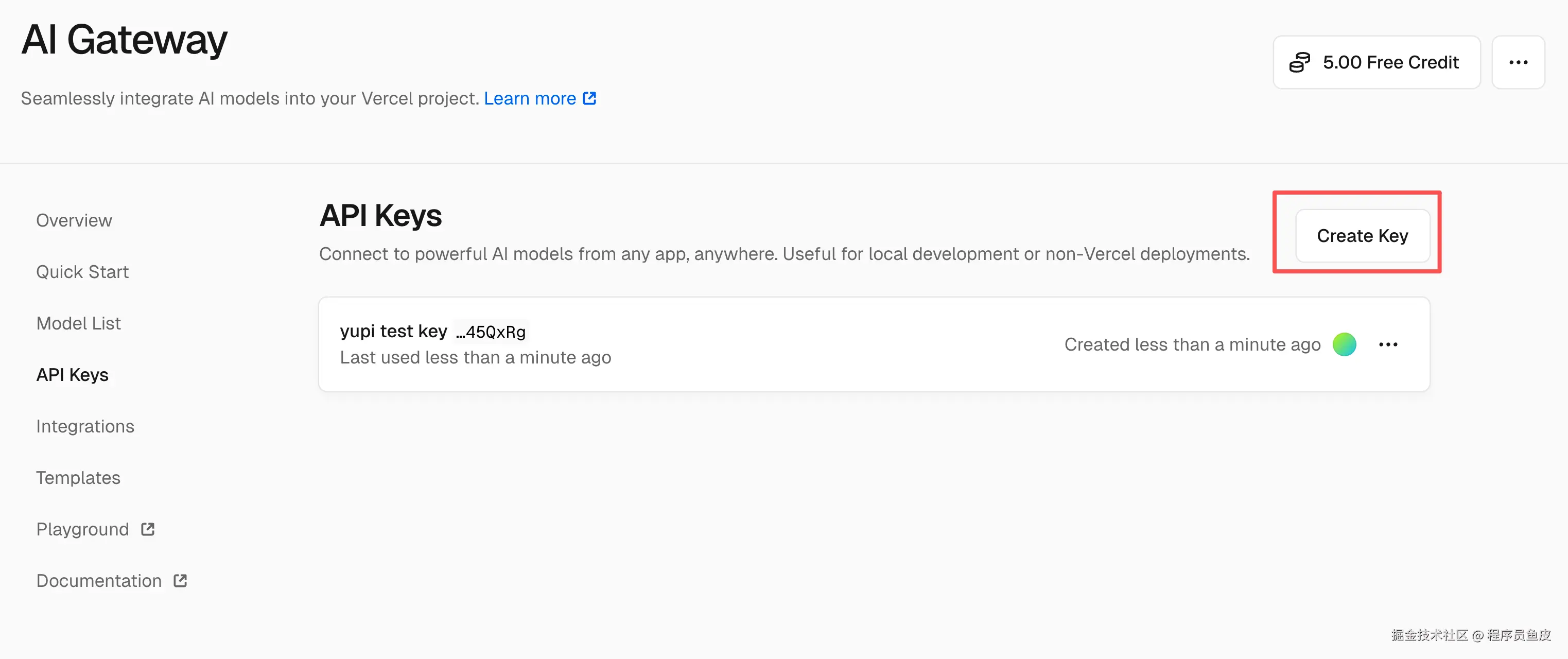Go to the Overview section
The image size is (1568, 659).
pos(74,220)
